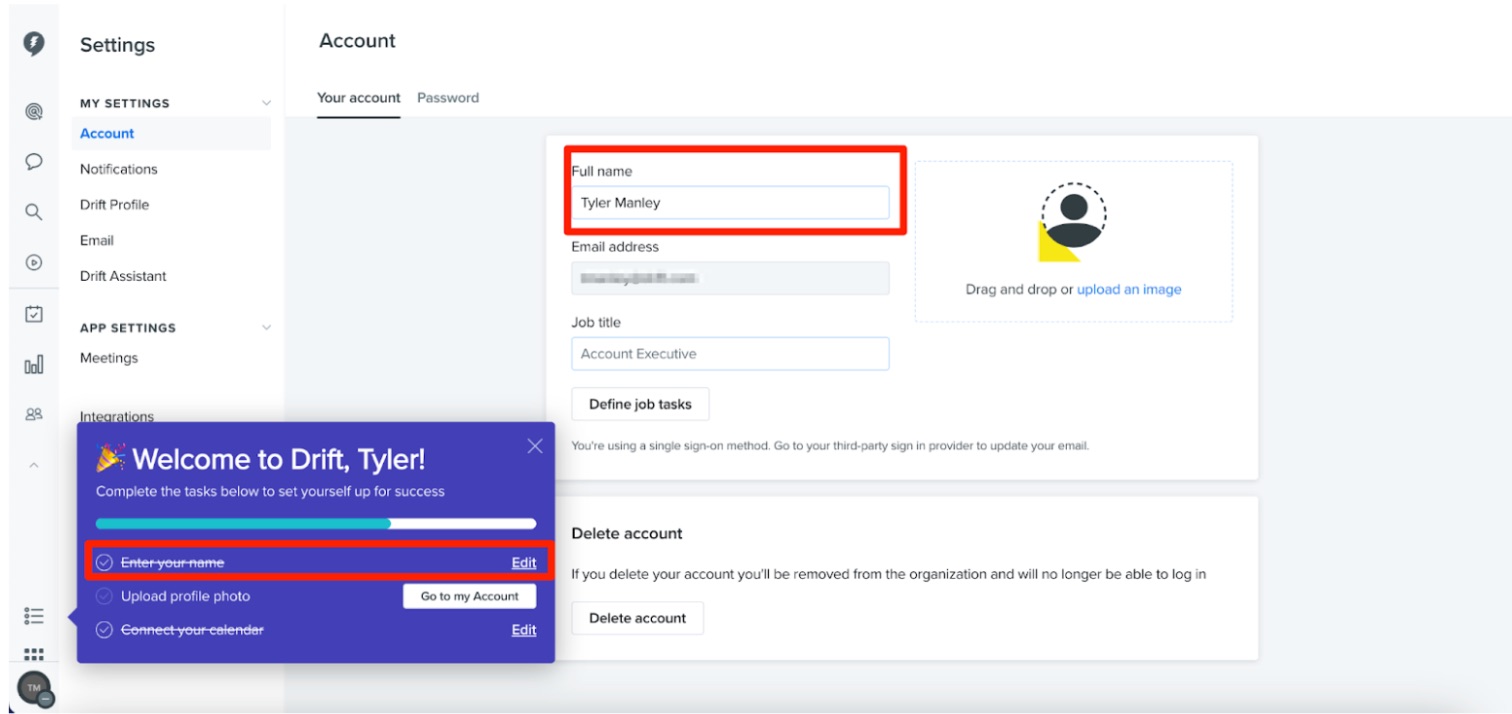
Task: Click the check circle beside Enter your name
Action: (104, 563)
